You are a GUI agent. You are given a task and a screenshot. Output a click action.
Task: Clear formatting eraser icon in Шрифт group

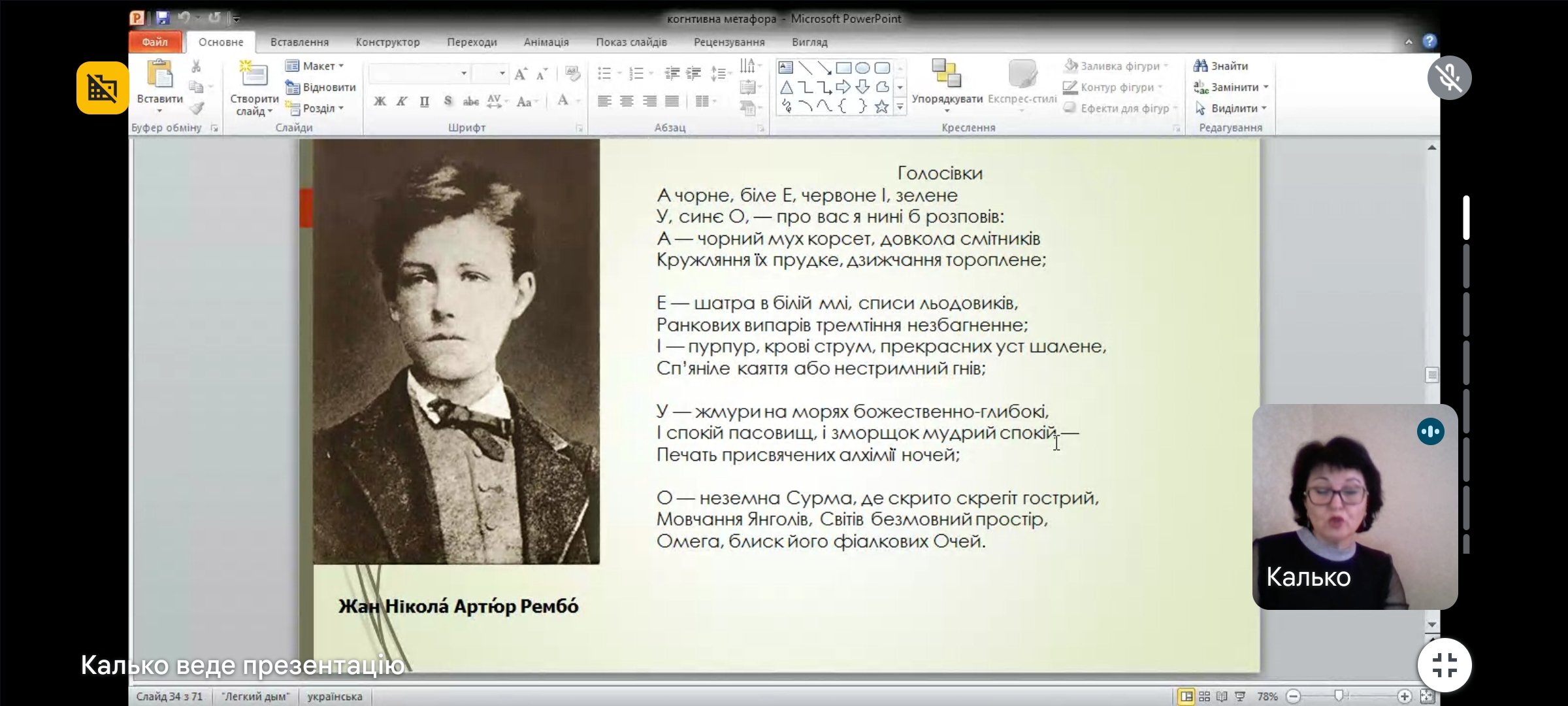[572, 73]
